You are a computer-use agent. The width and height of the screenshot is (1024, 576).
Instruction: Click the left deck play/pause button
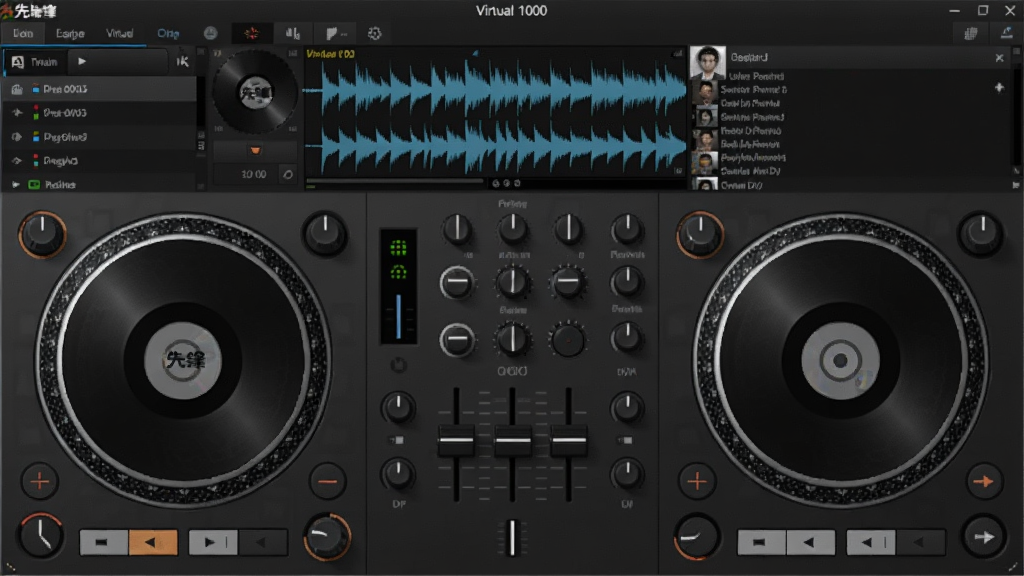pos(213,542)
